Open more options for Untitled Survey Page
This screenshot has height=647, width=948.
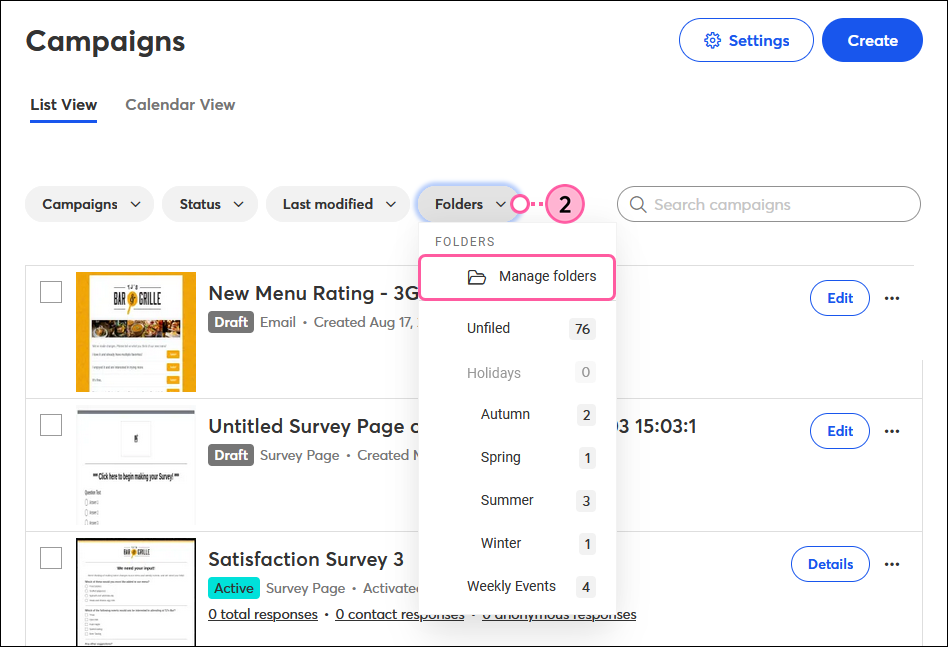point(892,431)
